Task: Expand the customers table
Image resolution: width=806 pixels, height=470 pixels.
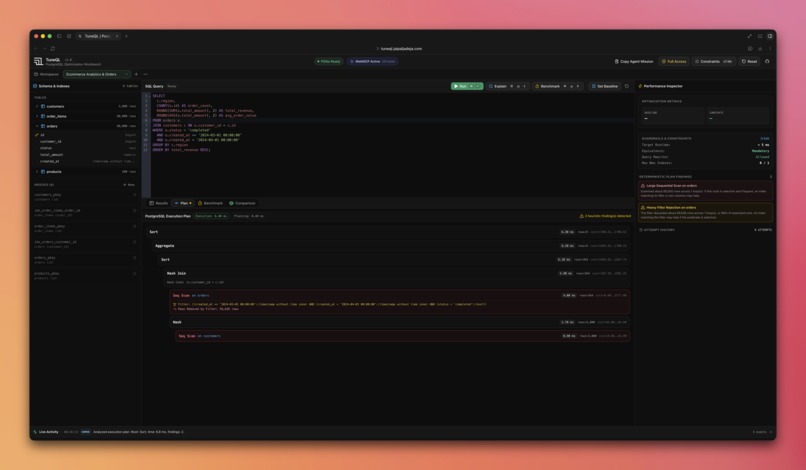Action: point(85,106)
